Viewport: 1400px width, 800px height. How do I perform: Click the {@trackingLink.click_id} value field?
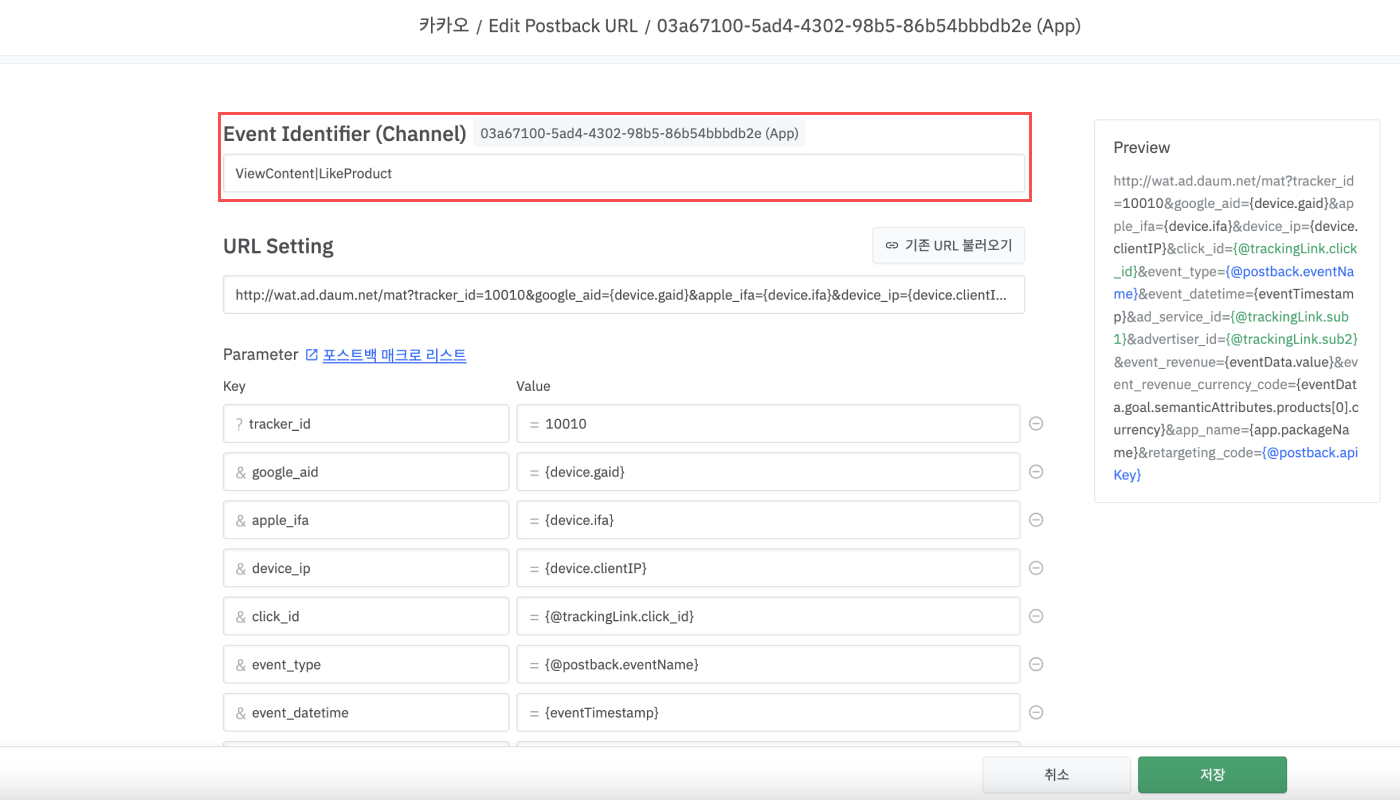tap(768, 616)
